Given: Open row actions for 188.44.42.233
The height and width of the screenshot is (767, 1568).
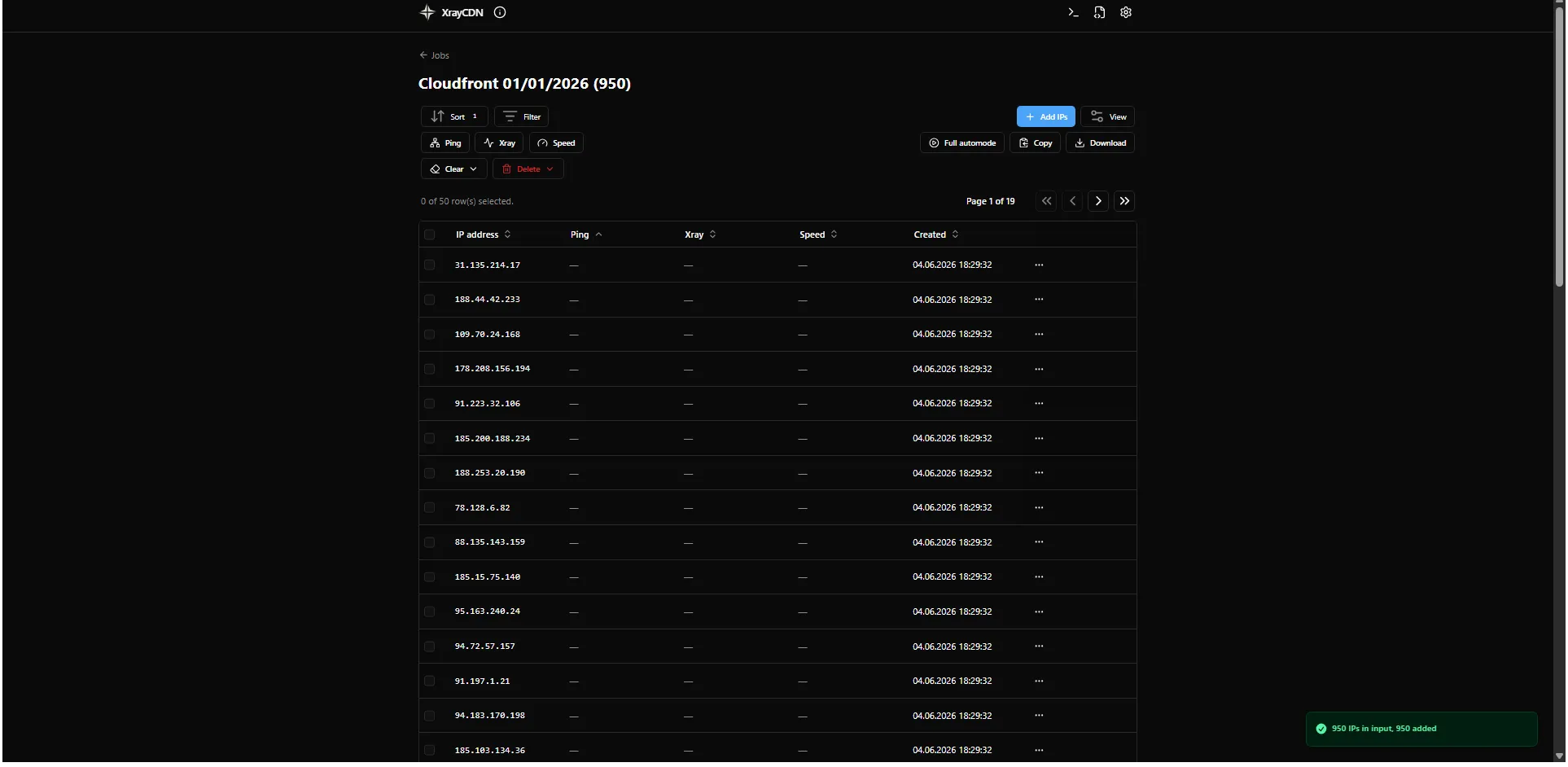Looking at the screenshot, I should click(1039, 300).
